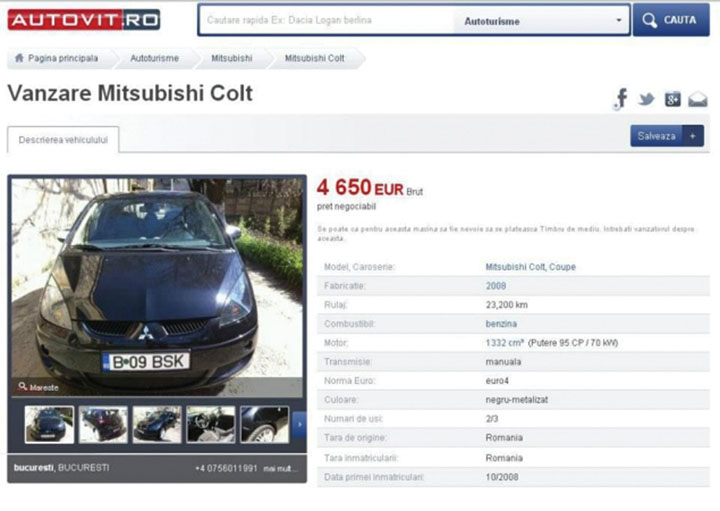Screen dimensions: 720x511
Task: Select fifth thumbnail showing wheel
Action: click(264, 425)
